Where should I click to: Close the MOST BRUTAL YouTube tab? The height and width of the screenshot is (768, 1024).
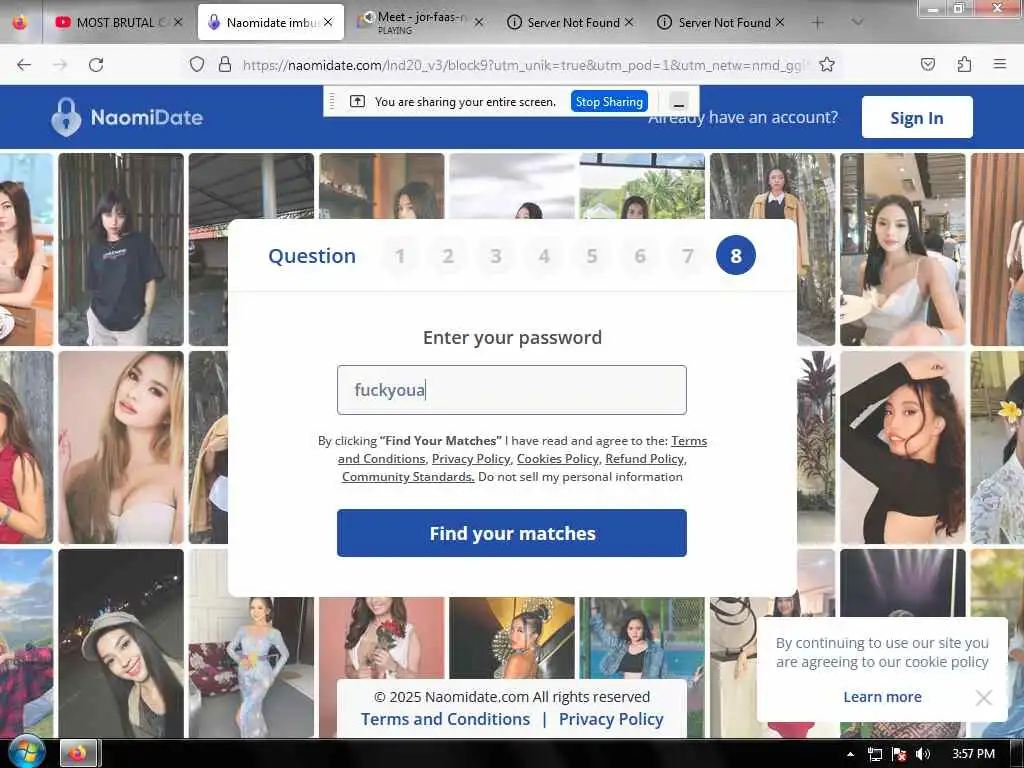[178, 22]
